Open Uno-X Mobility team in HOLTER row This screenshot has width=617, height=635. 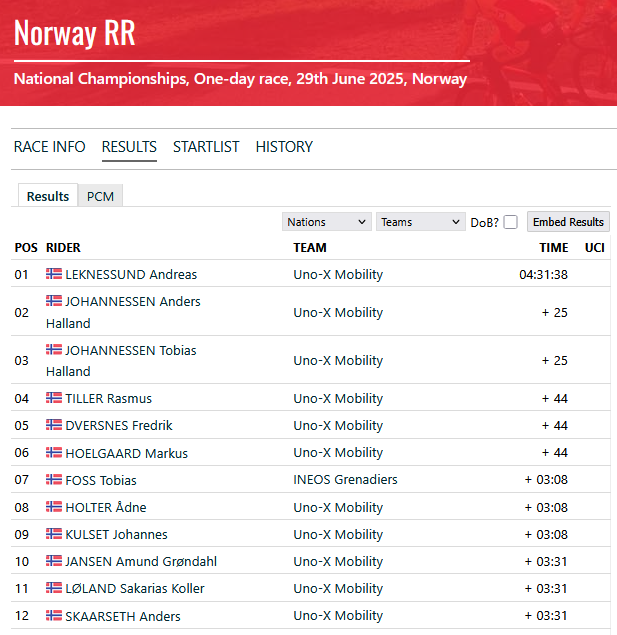338,507
